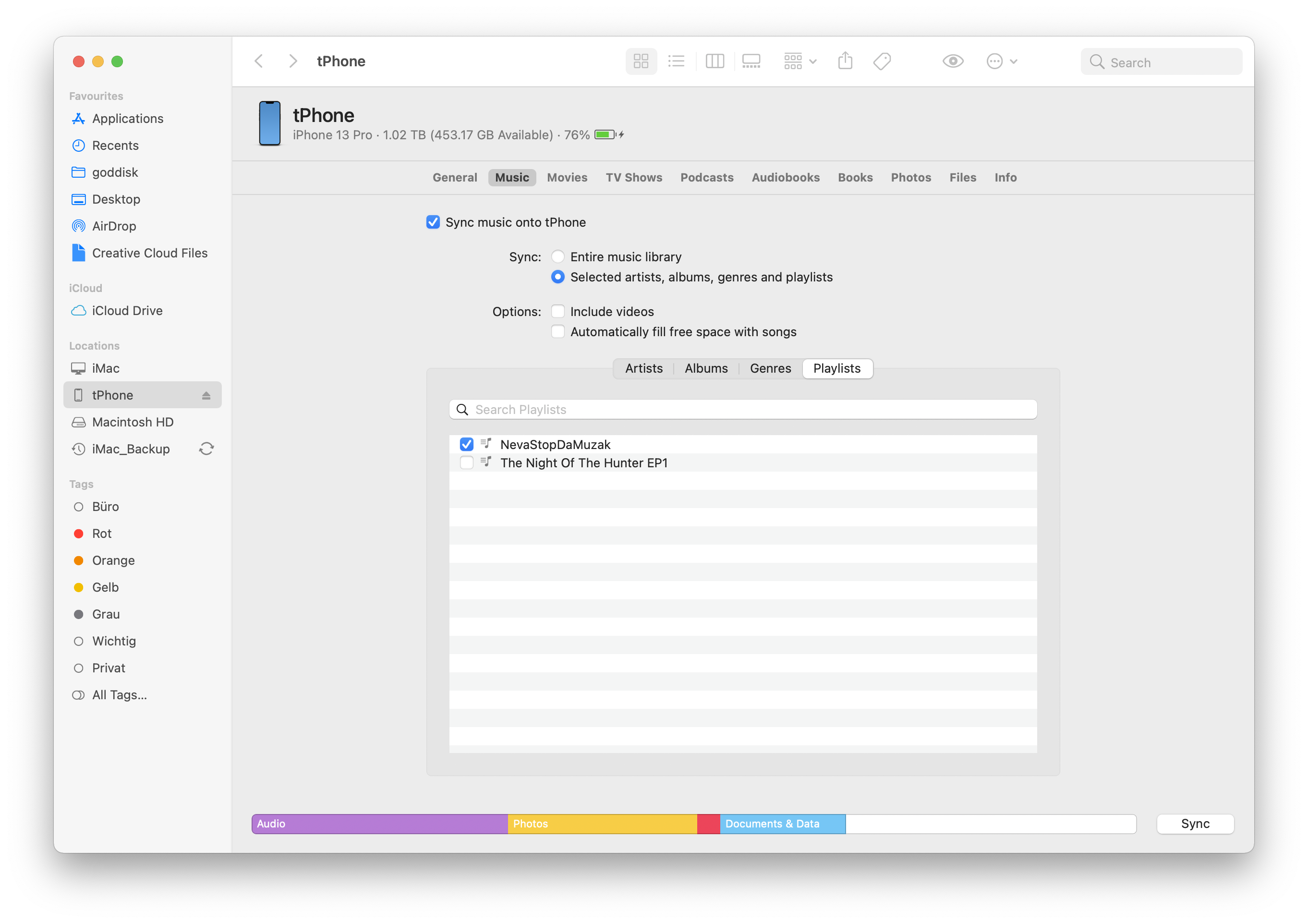Screen dimensions: 1308x924
Task: Go forward with the right chevron
Action: [x=293, y=61]
